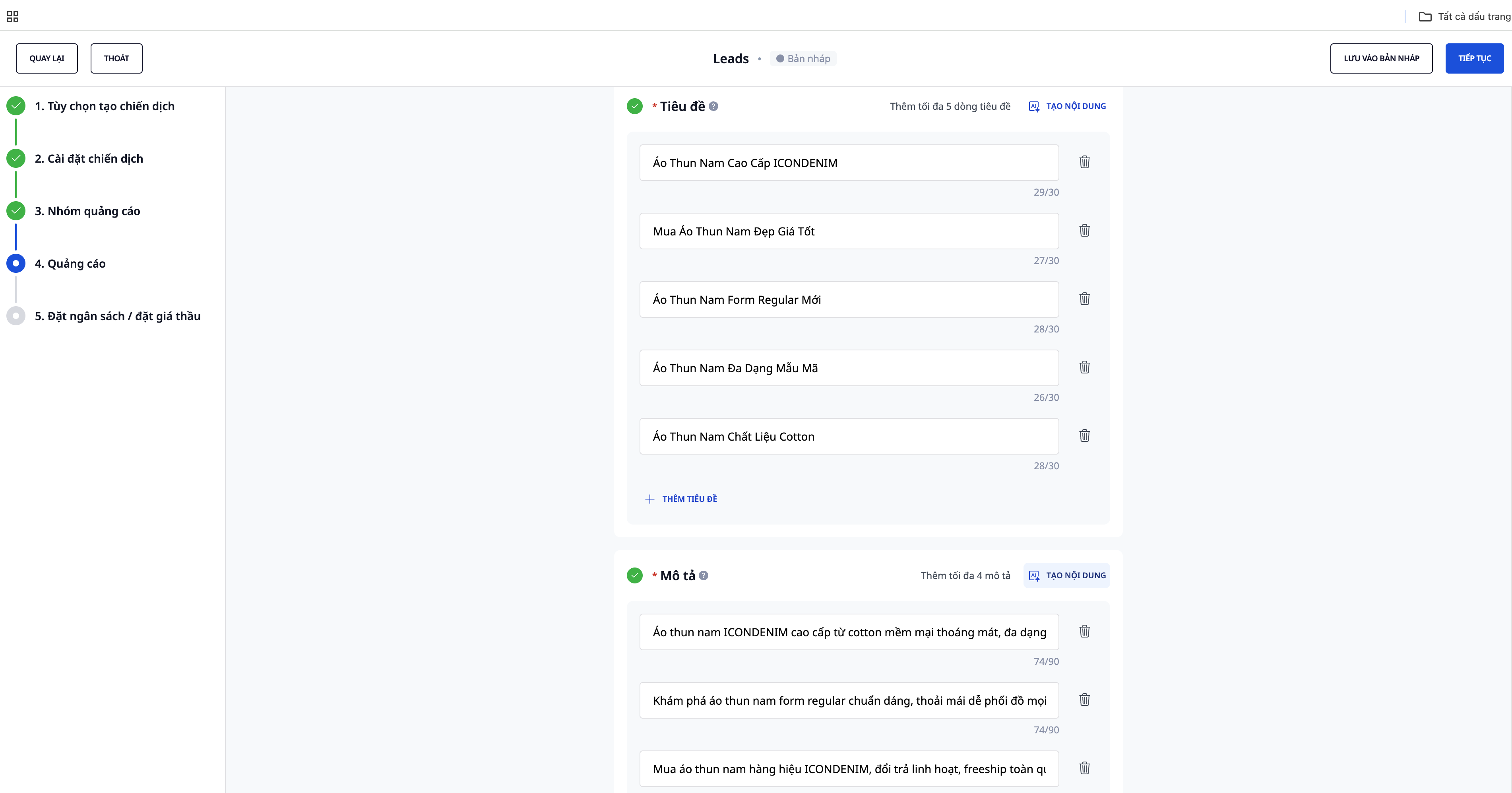Remove the 'Khám phá áo thun nam' description
Image resolution: width=1512 pixels, height=793 pixels.
click(x=1084, y=700)
